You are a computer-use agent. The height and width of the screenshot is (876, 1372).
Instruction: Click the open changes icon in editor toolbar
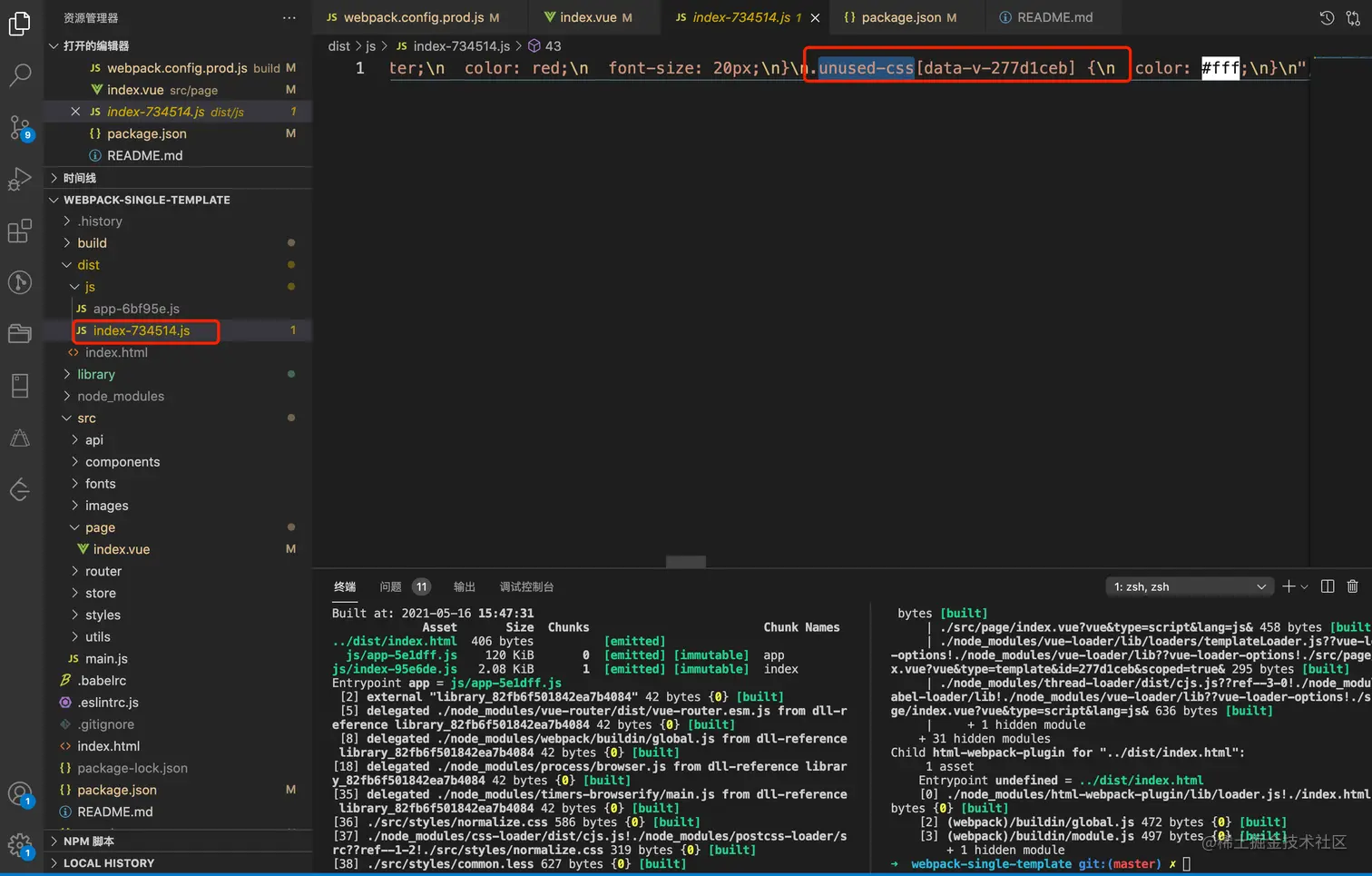1353,18
